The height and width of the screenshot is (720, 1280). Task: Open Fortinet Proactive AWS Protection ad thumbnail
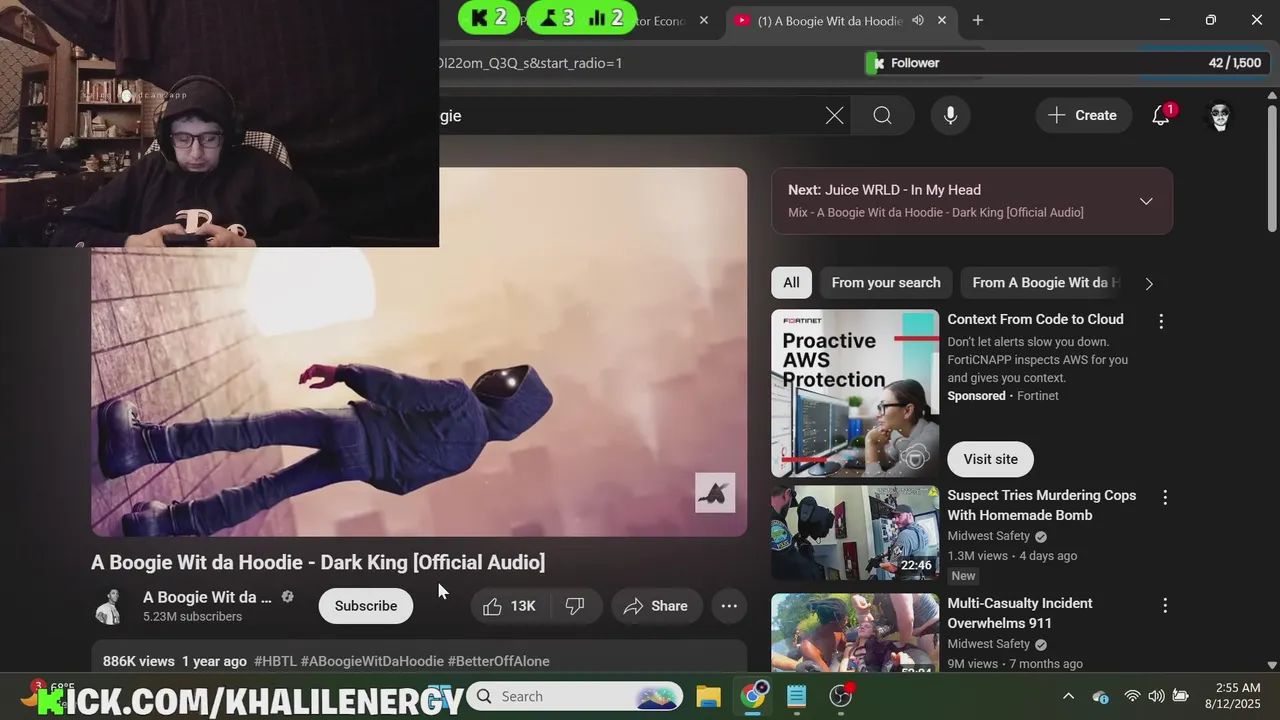[855, 393]
